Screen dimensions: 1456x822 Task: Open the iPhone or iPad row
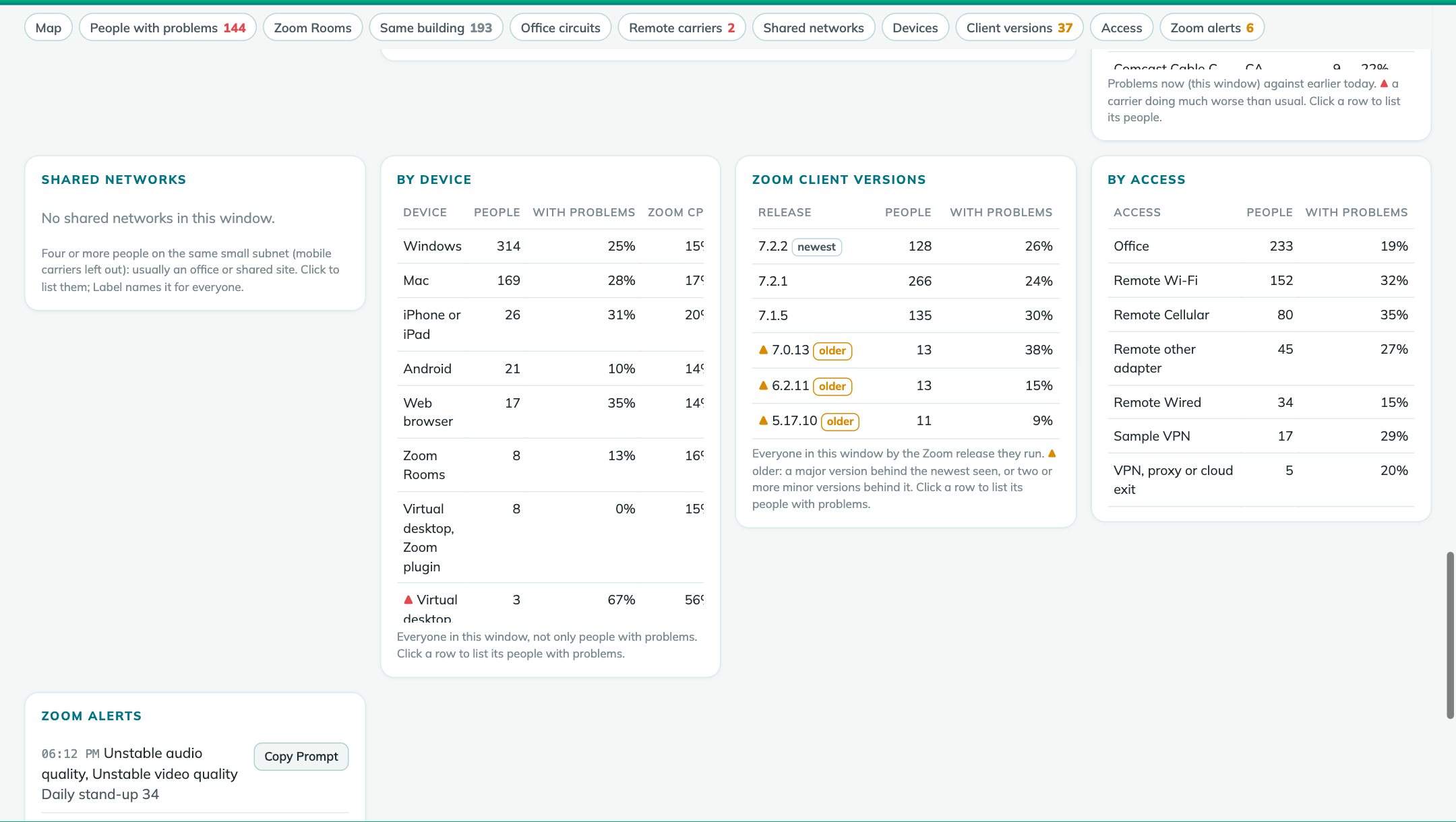(550, 324)
